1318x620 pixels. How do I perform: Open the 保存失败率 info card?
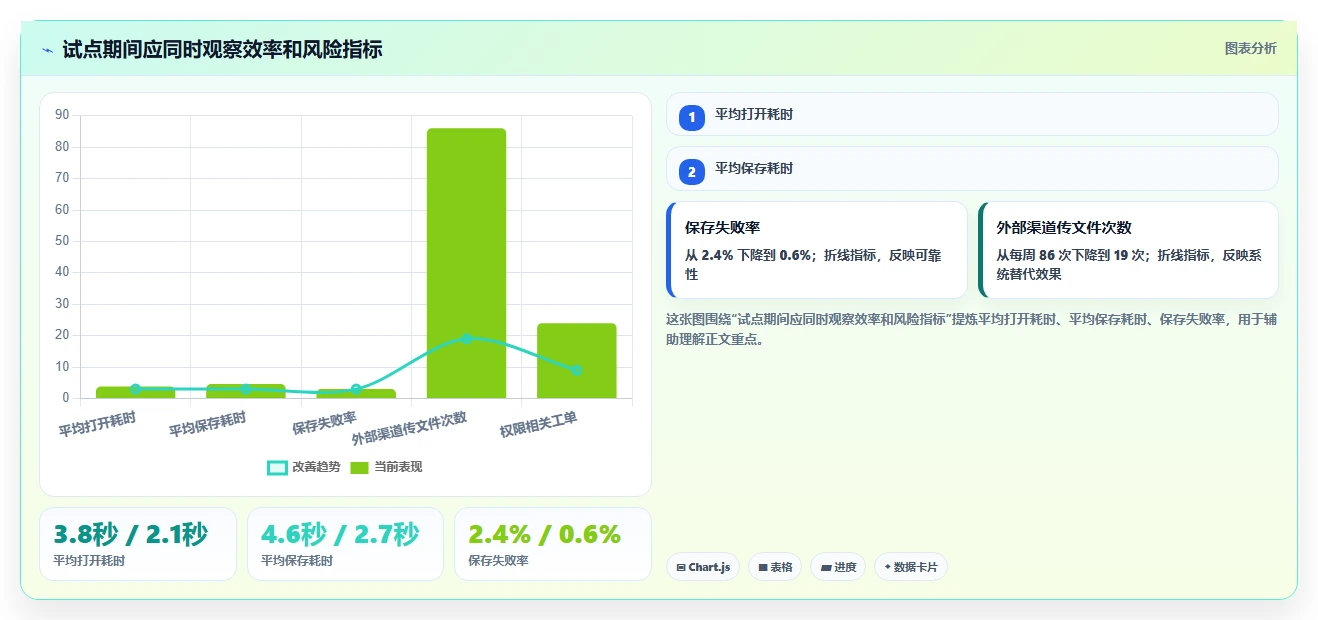(x=817, y=250)
